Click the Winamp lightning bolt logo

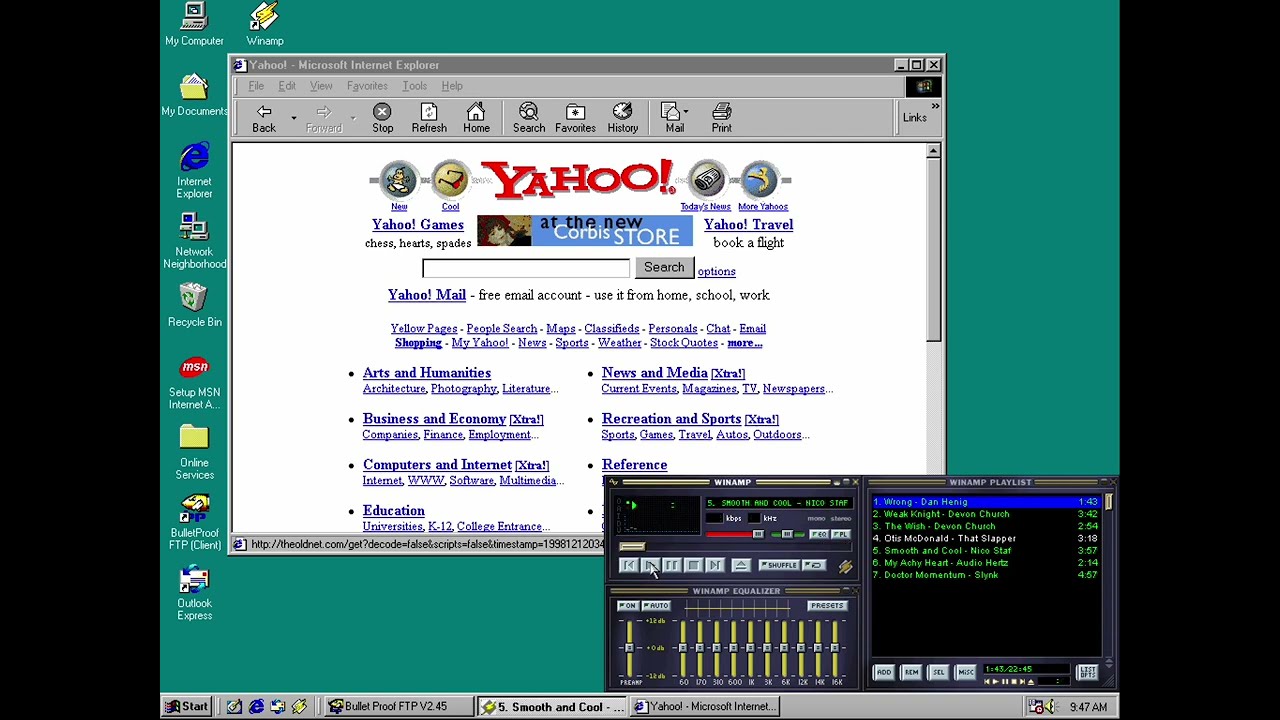coord(845,566)
